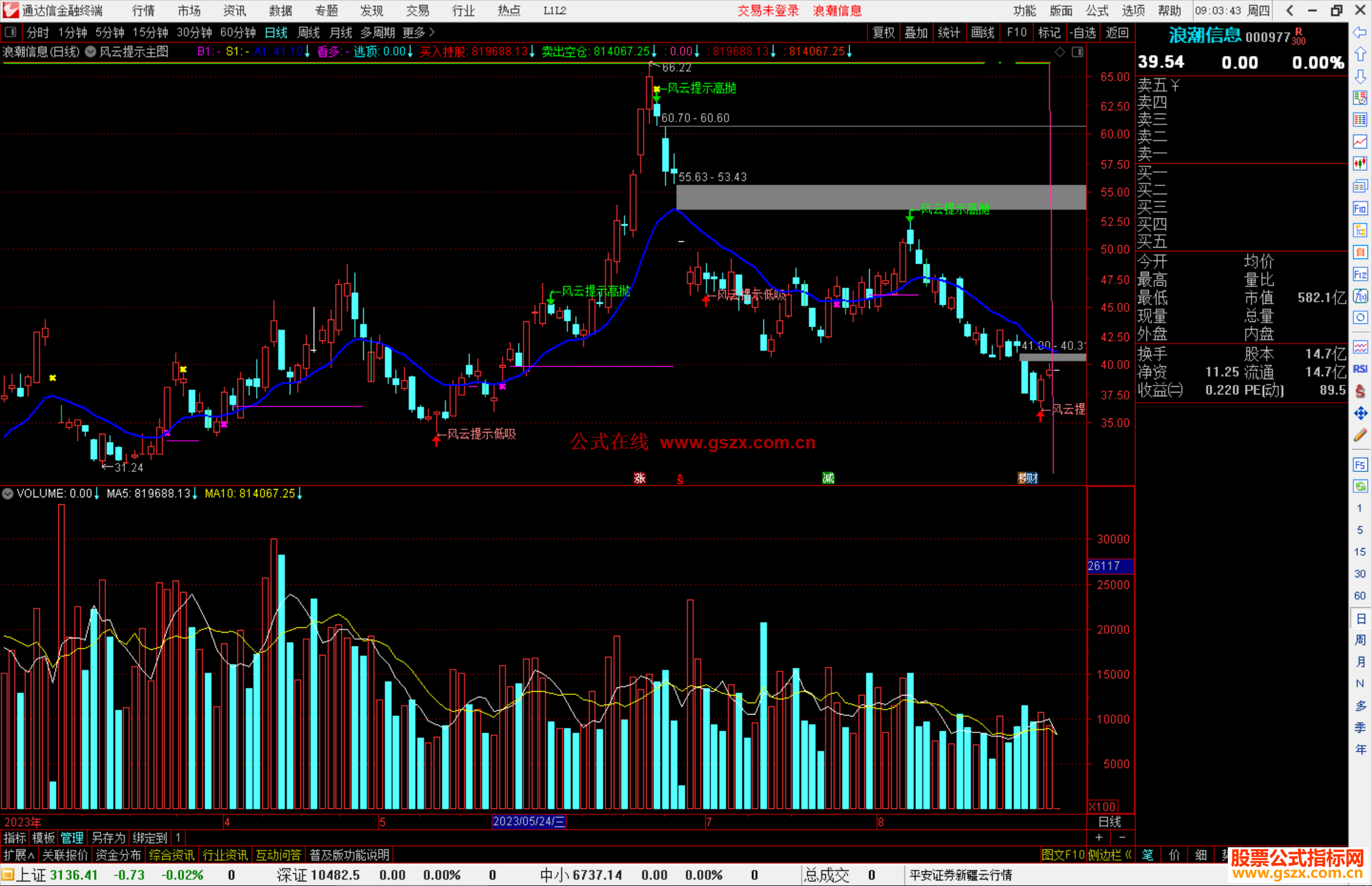Image resolution: width=1372 pixels, height=886 pixels.
Task: Click the left back arrow sidebar icon
Action: click(1360, 32)
